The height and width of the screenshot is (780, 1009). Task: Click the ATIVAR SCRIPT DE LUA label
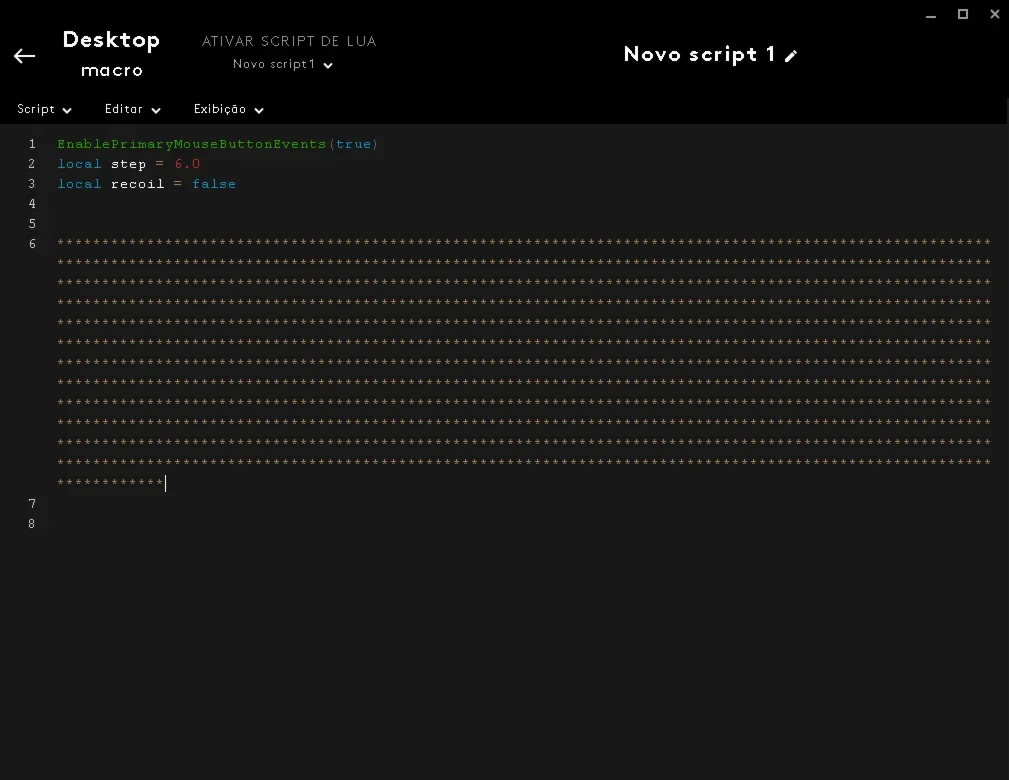(289, 41)
